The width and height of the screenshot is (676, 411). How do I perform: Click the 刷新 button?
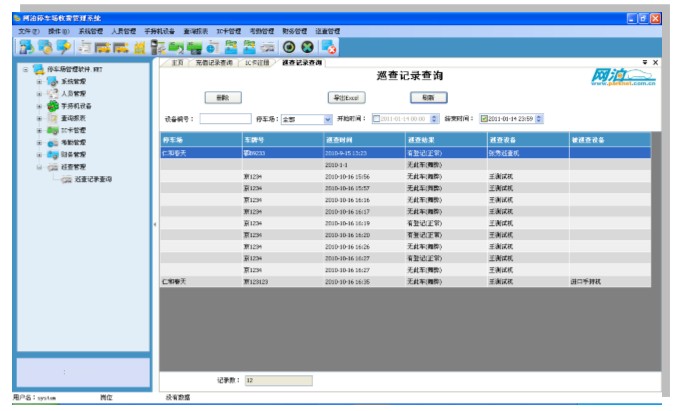(429, 98)
